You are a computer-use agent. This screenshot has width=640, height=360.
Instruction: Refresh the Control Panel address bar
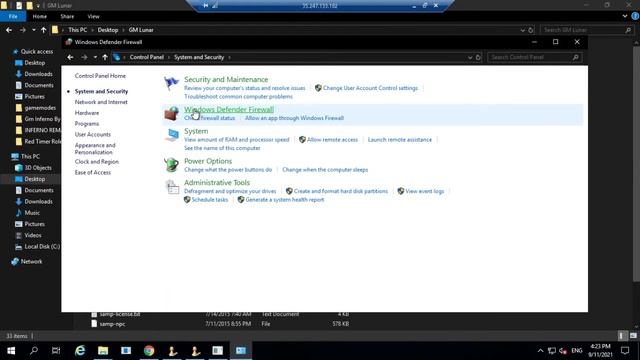click(478, 58)
